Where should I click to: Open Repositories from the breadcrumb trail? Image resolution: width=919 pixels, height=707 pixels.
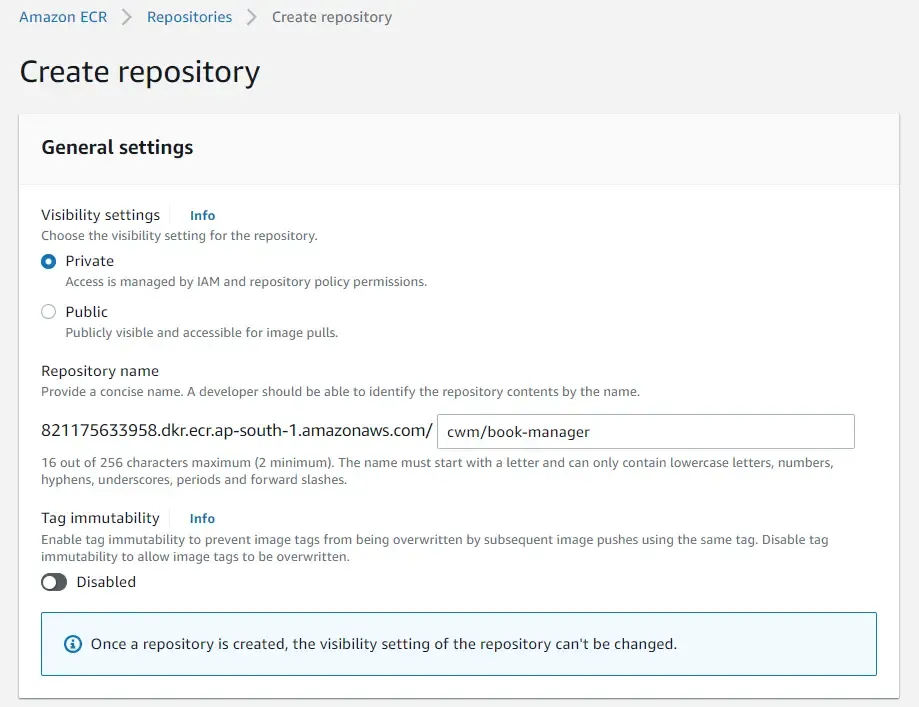click(x=188, y=17)
